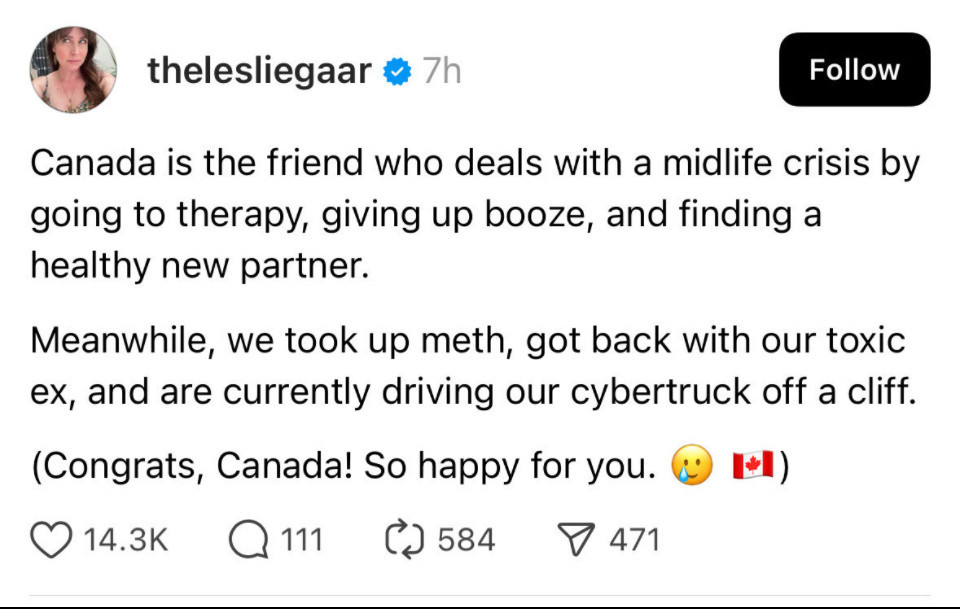Image resolution: width=960 pixels, height=609 pixels.
Task: Click the paragraph starting 'Meanwhile, we took up meth'
Action: pos(474,366)
